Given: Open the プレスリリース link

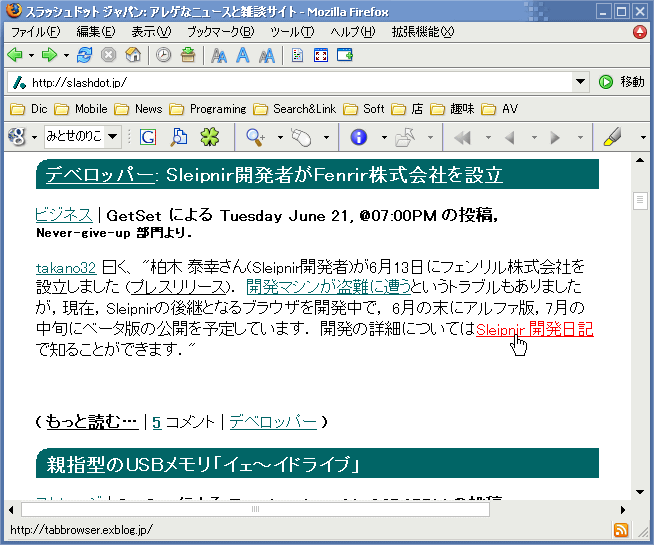Looking at the screenshot, I should [x=179, y=287].
